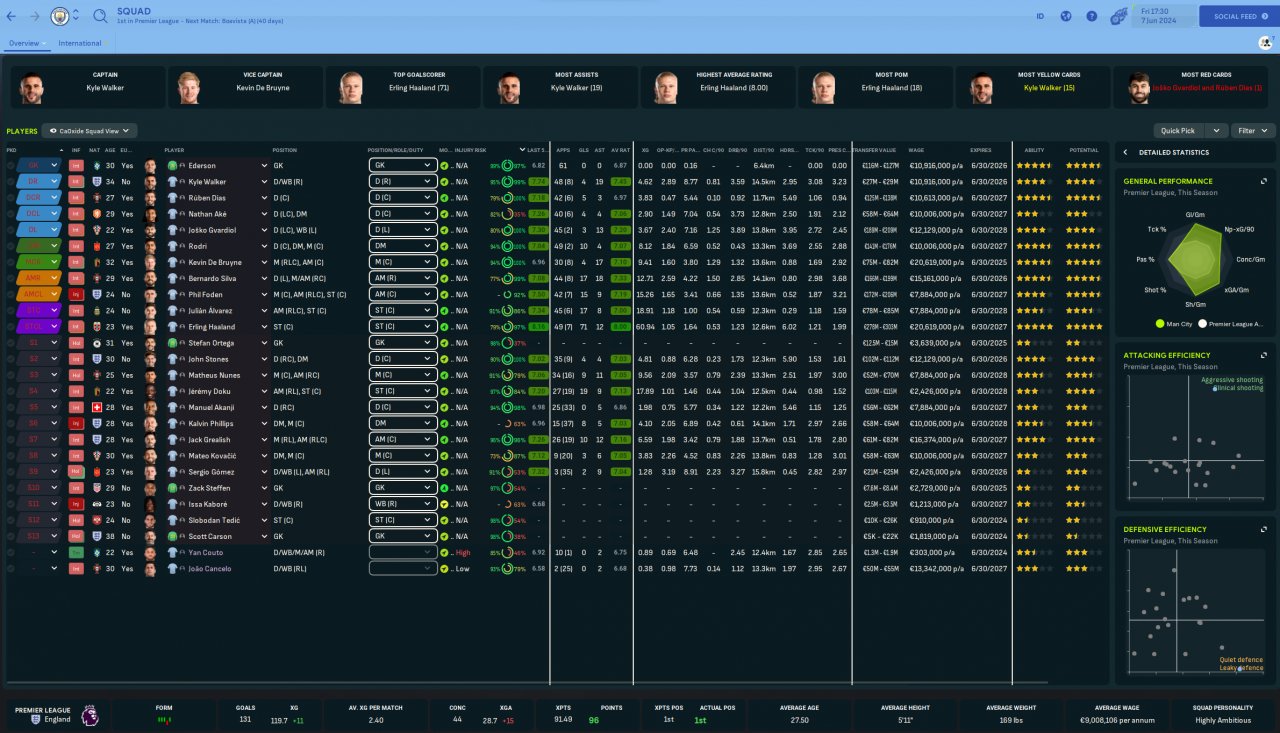Image resolution: width=1280 pixels, height=733 pixels.
Task: Sort by the Wage column header
Action: pos(918,150)
